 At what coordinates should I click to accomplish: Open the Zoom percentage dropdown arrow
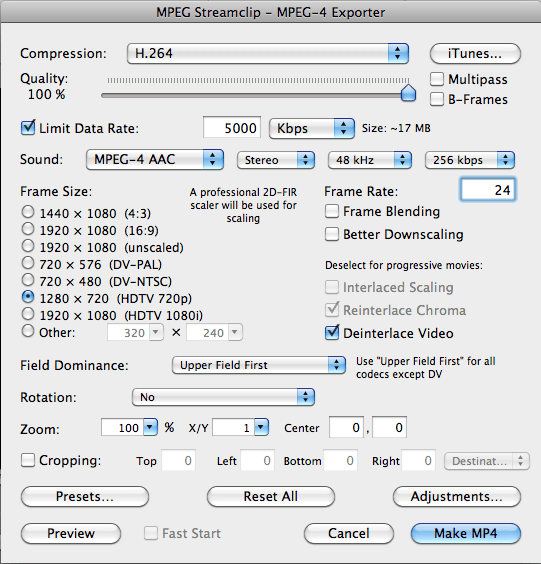150,427
